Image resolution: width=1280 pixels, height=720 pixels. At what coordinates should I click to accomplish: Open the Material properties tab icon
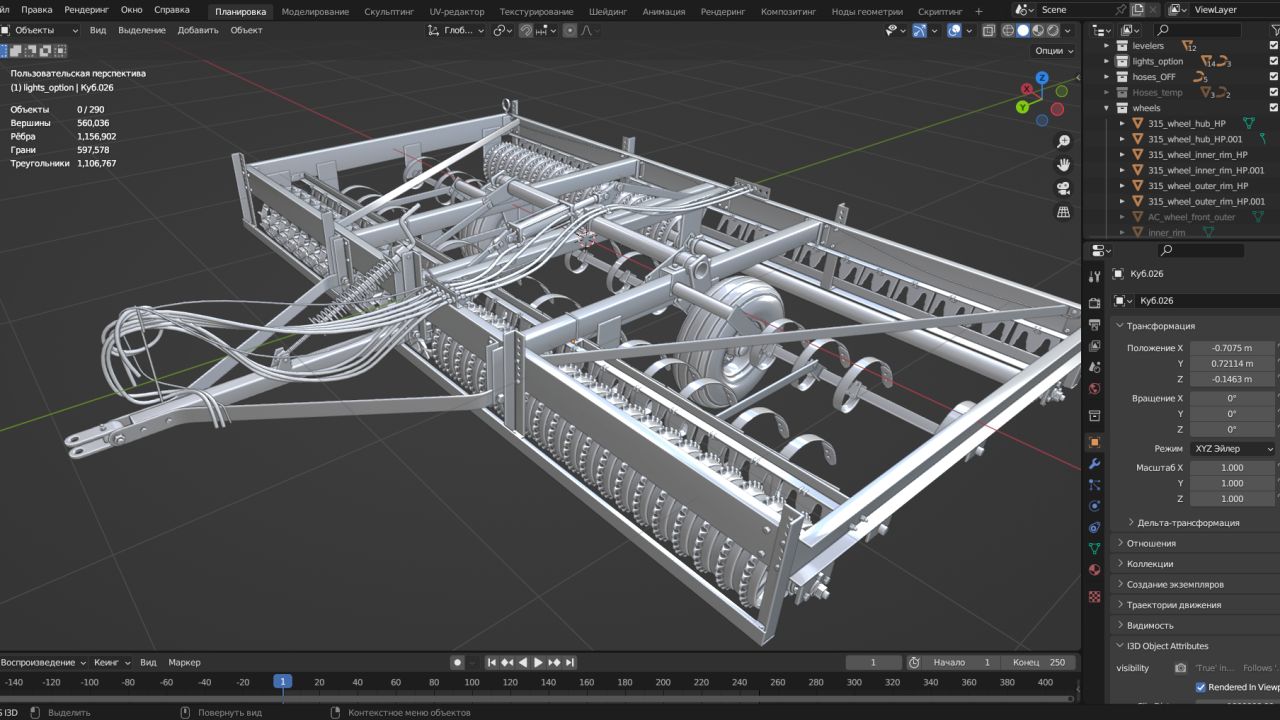coord(1095,570)
